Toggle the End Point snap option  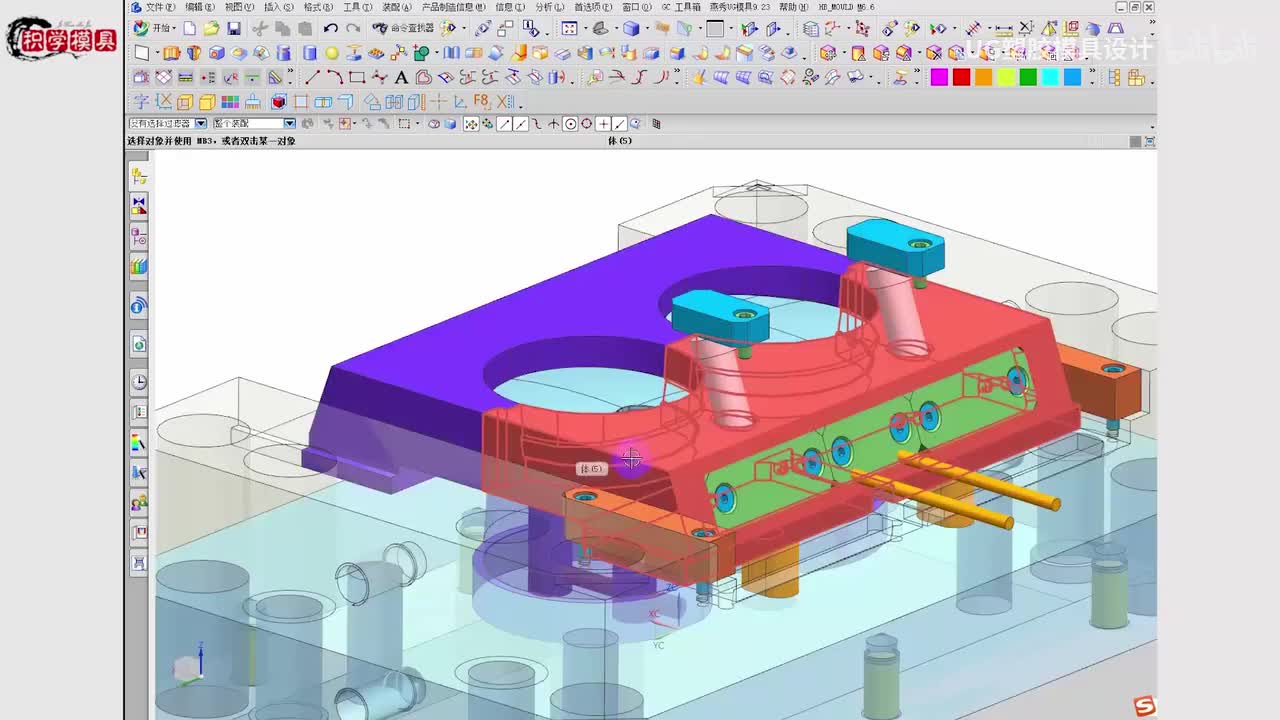(504, 124)
